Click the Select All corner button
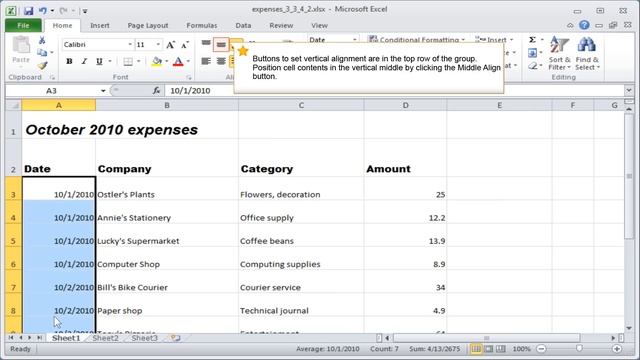 [x=13, y=105]
